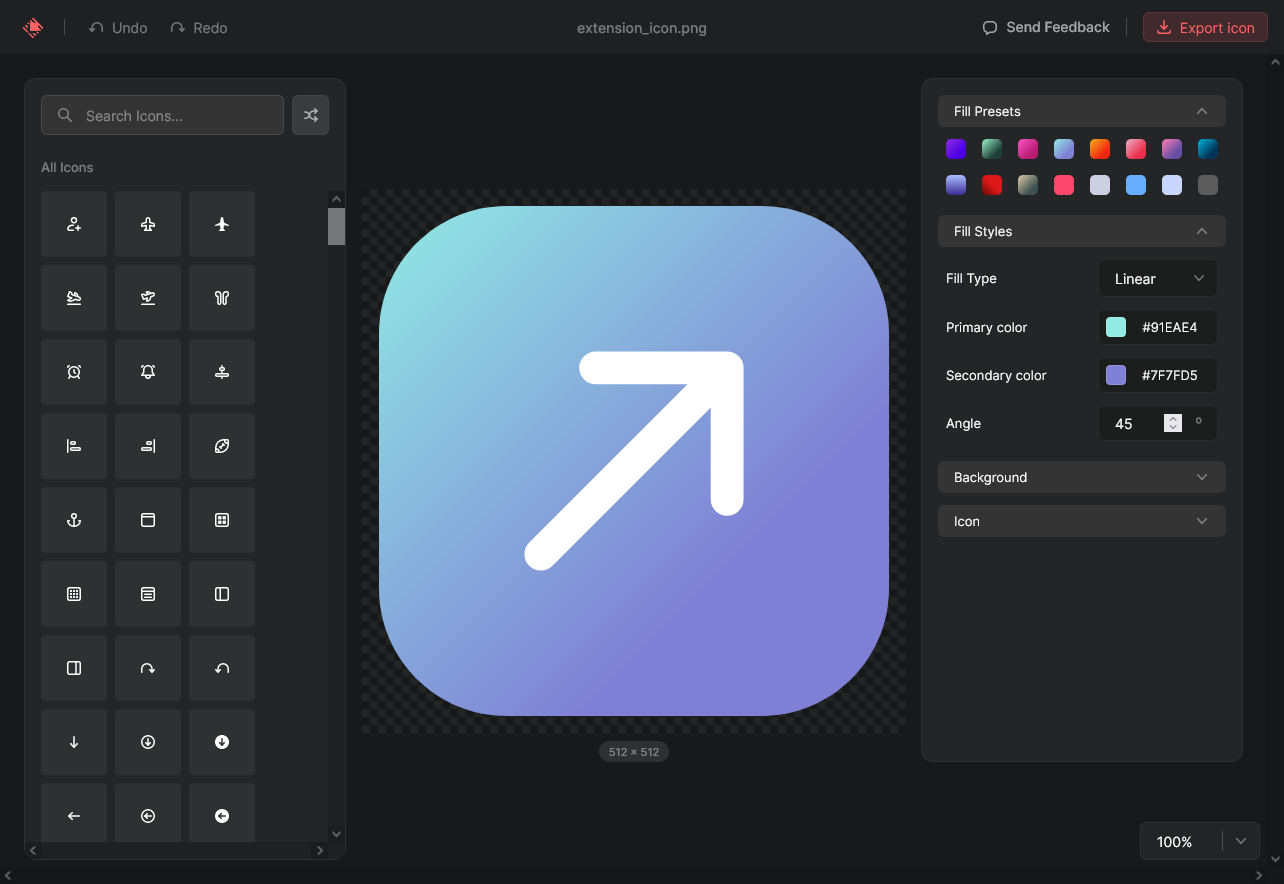This screenshot has width=1284, height=884.
Task: Pick the app window list icon
Action: click(148, 594)
